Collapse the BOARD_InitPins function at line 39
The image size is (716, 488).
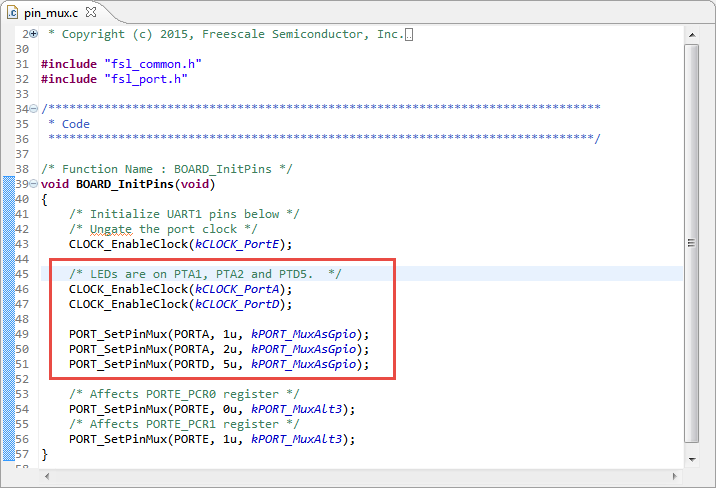[35, 184]
